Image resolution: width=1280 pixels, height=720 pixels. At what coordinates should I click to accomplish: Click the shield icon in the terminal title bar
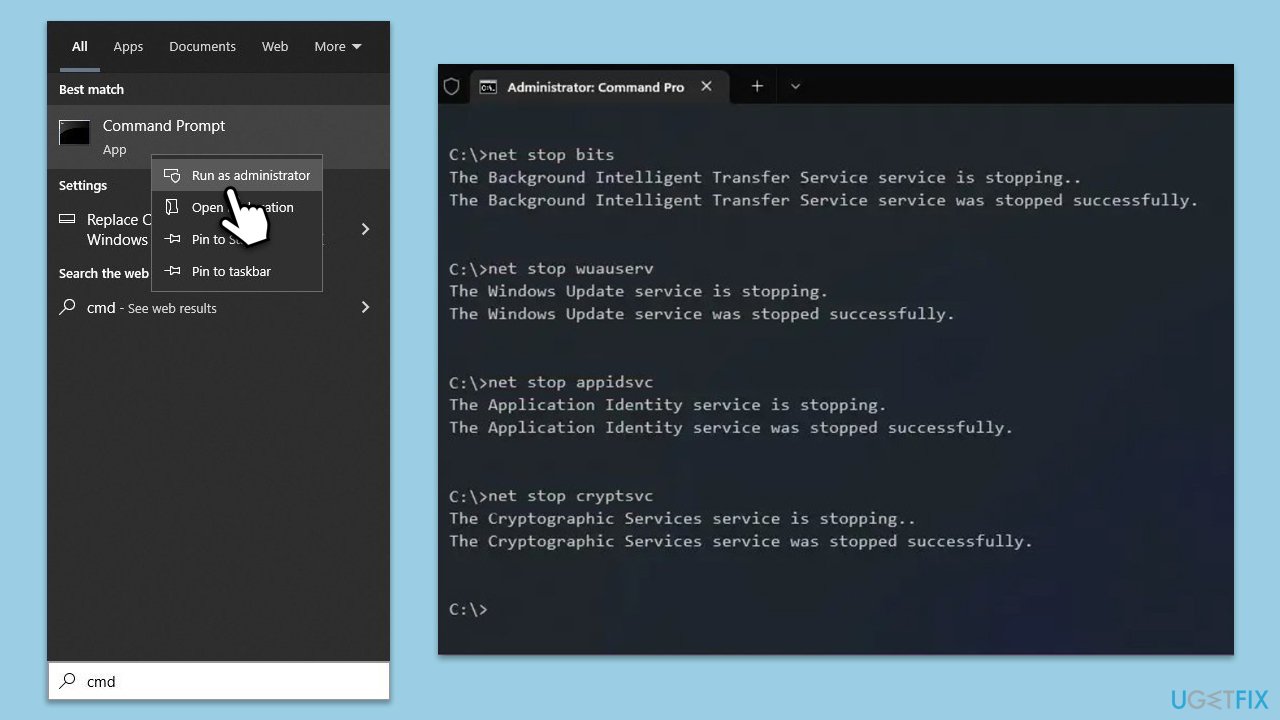(x=451, y=86)
